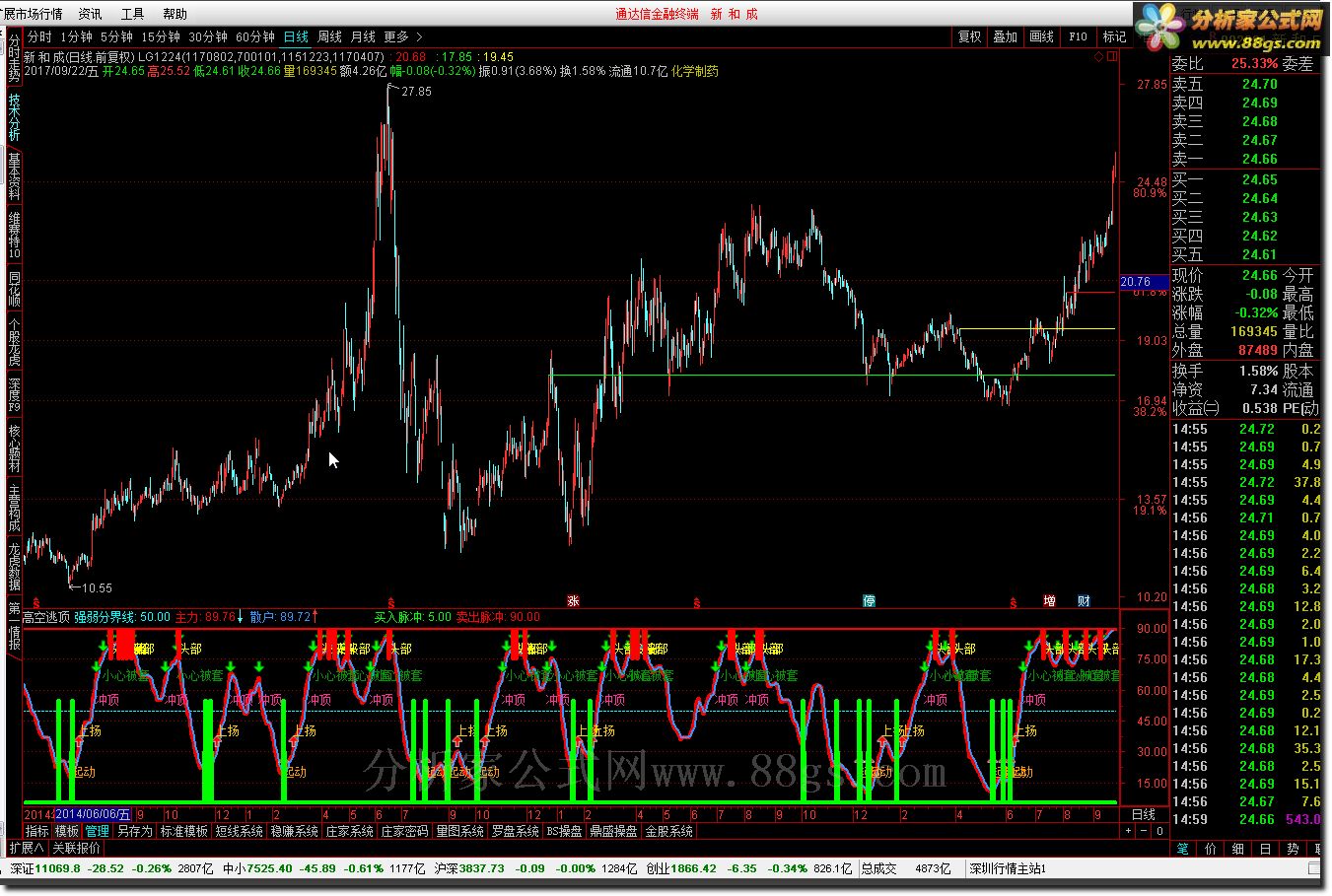Click the 复权 button
The image size is (1332, 896).
point(970,36)
